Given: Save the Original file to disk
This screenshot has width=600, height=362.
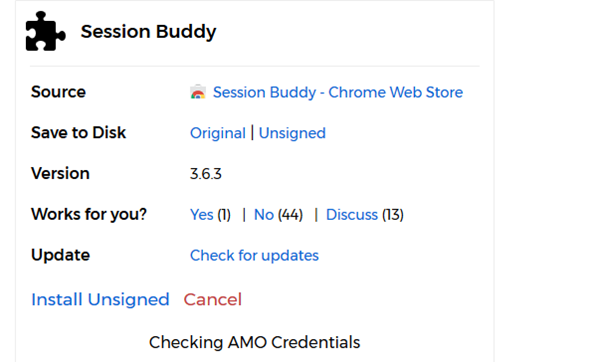Looking at the screenshot, I should [218, 133].
